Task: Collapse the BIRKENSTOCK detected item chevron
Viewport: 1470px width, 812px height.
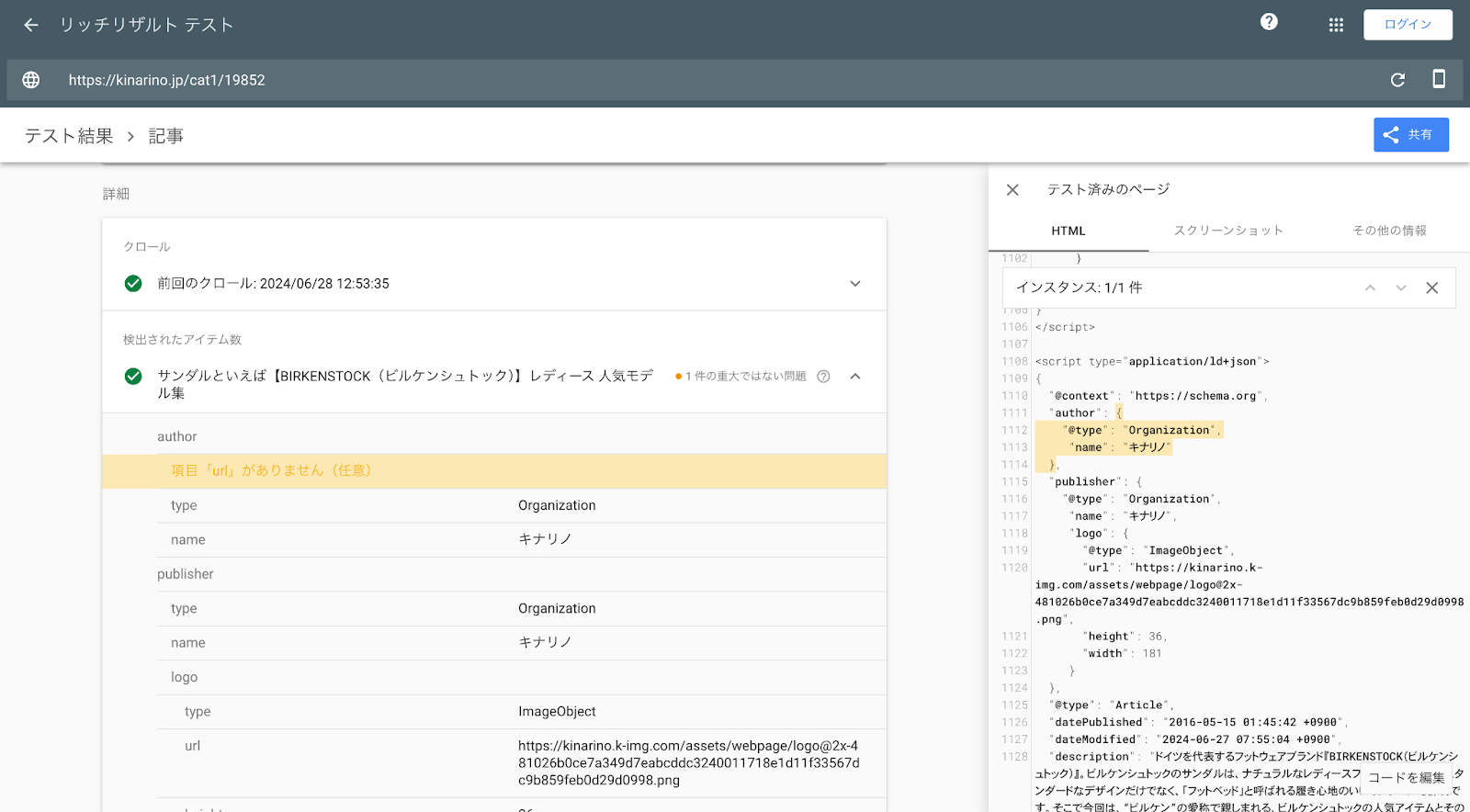Action: pos(855,376)
